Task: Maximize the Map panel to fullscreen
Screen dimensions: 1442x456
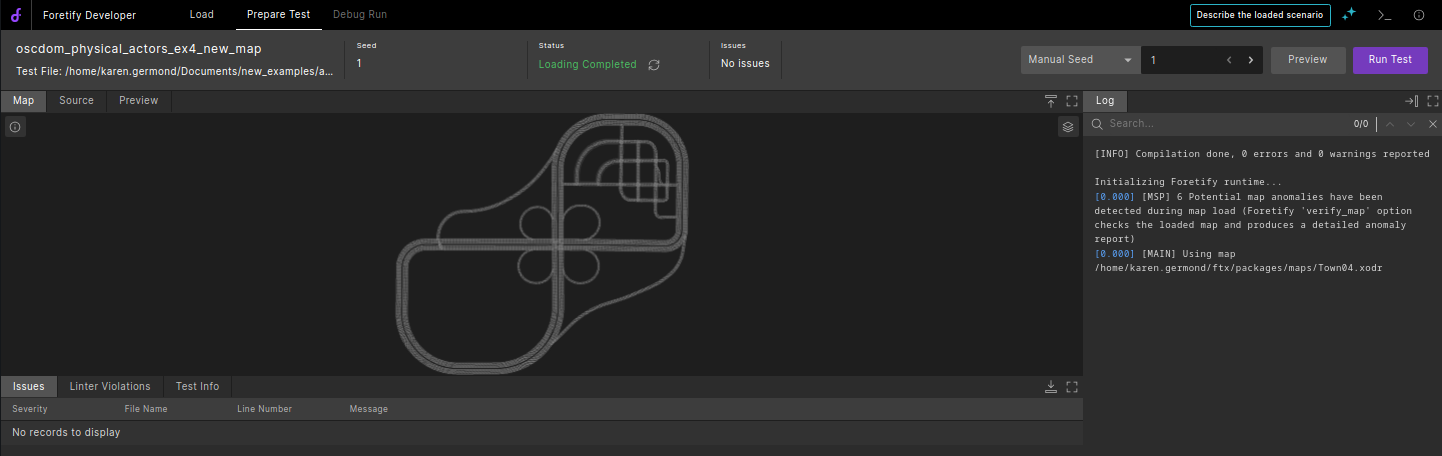Action: 1072,101
